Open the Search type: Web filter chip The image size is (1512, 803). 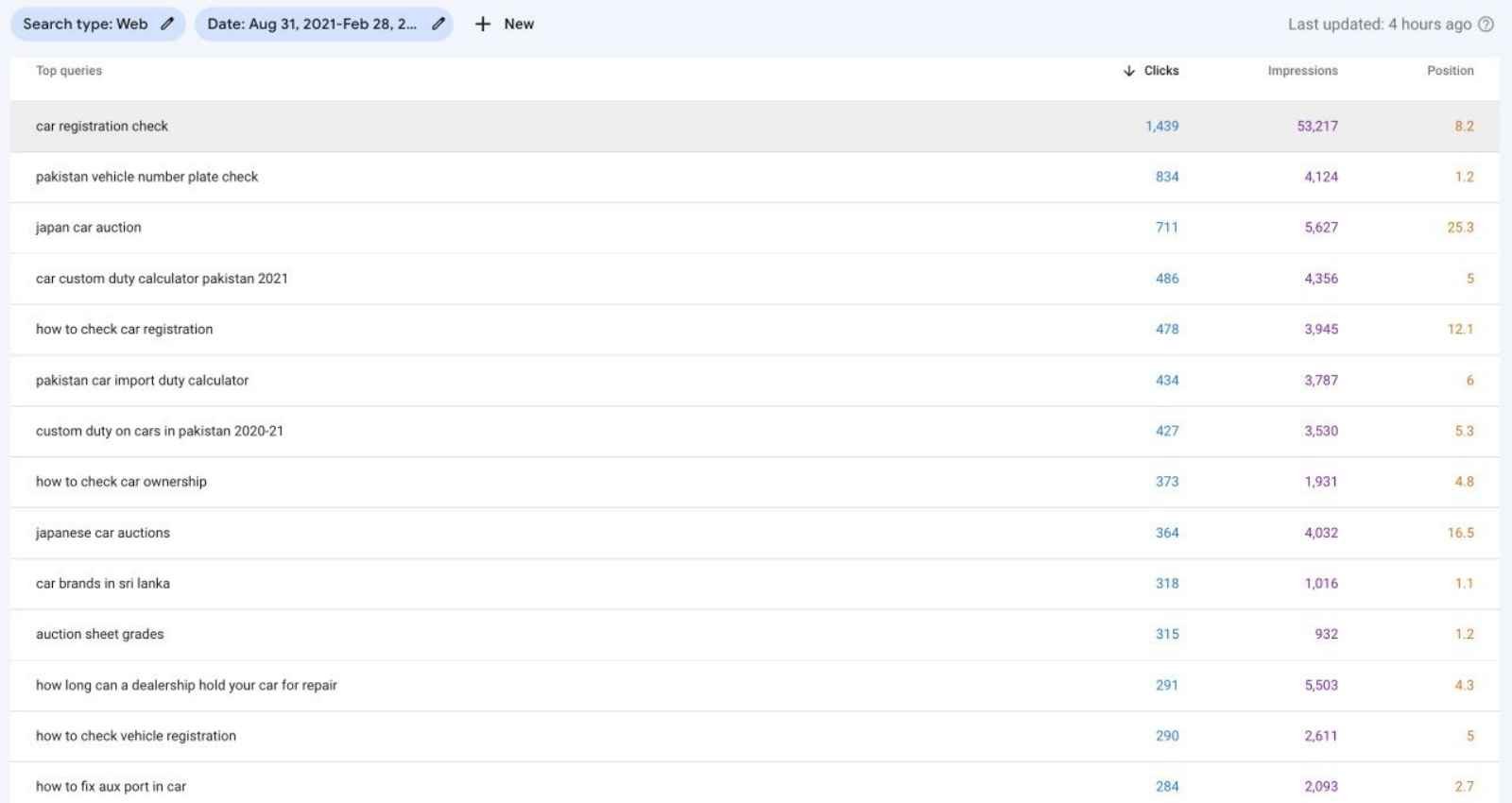click(x=86, y=25)
